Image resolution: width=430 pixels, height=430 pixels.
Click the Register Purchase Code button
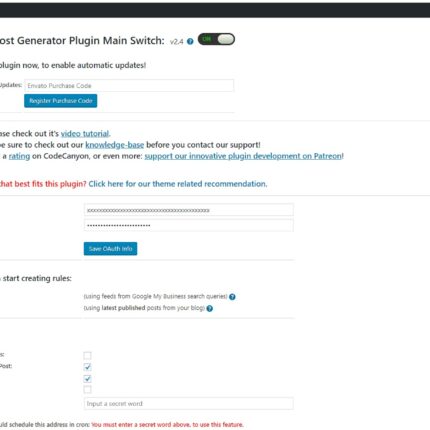(x=61, y=101)
